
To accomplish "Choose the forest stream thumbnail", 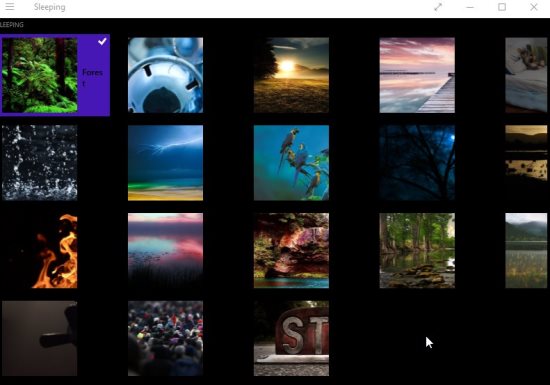I will click(417, 251).
